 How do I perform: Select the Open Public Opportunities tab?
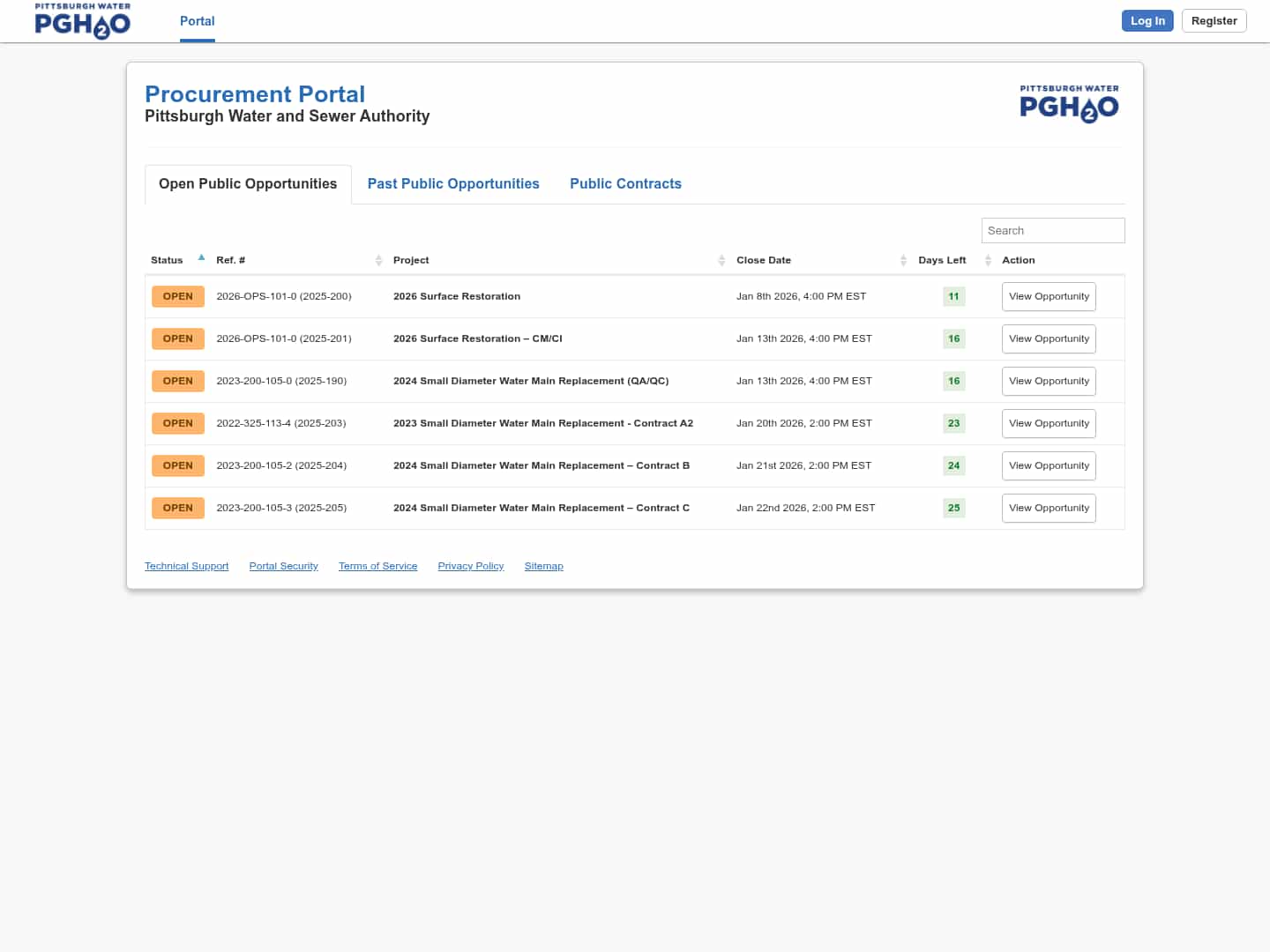248,183
